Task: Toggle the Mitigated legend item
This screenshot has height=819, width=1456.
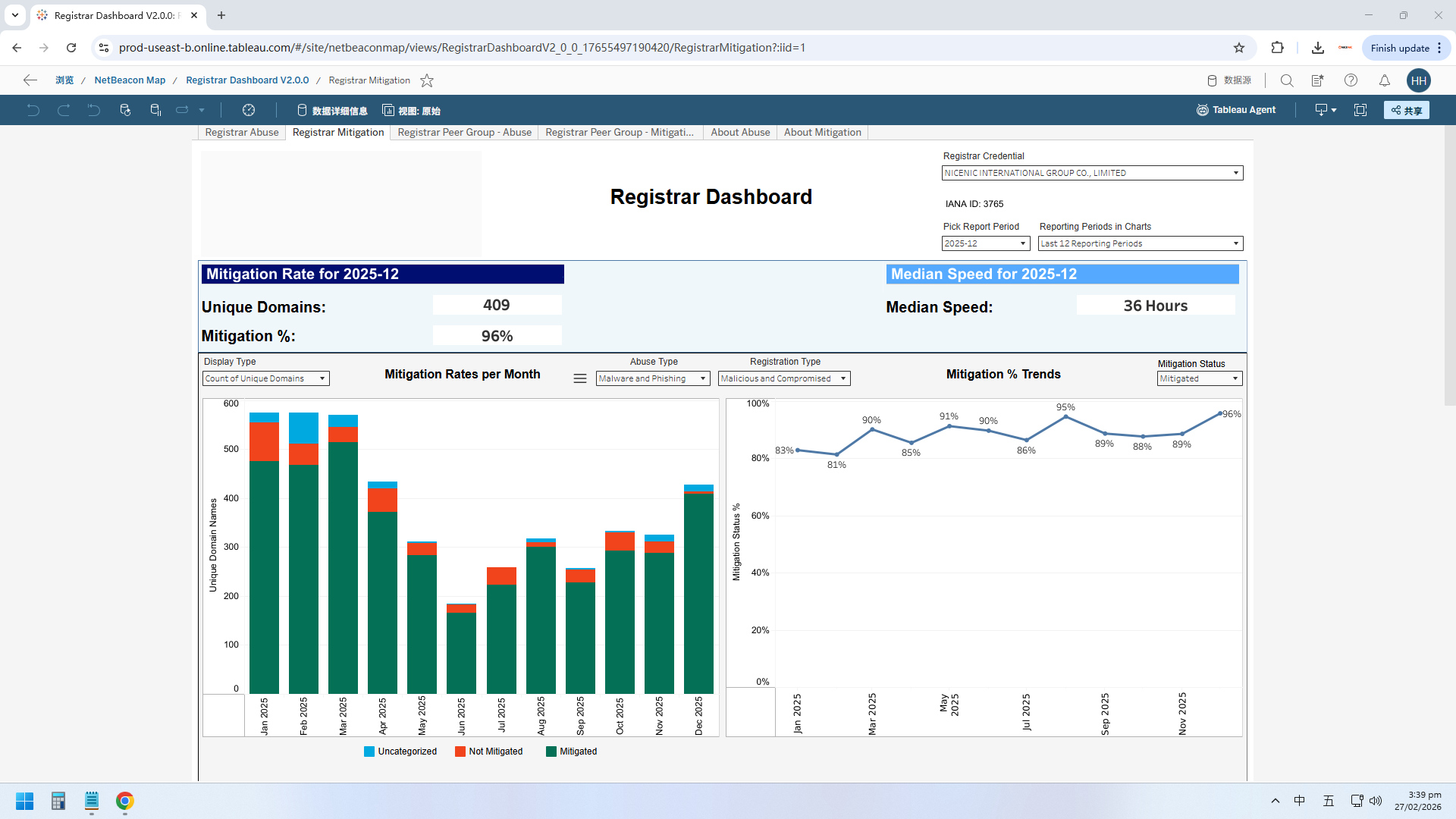Action: [571, 752]
